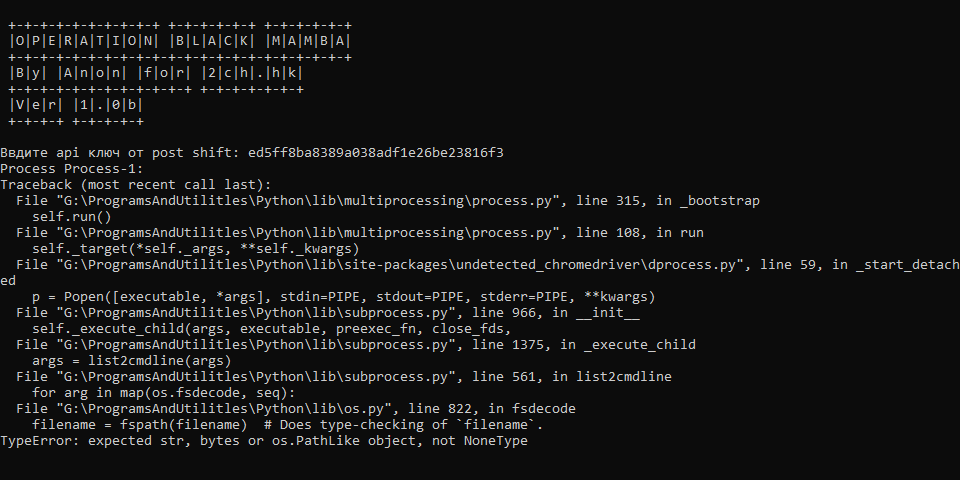Click the 'self.run()' code line
Image resolution: width=960 pixels, height=480 pixels.
coord(71,217)
